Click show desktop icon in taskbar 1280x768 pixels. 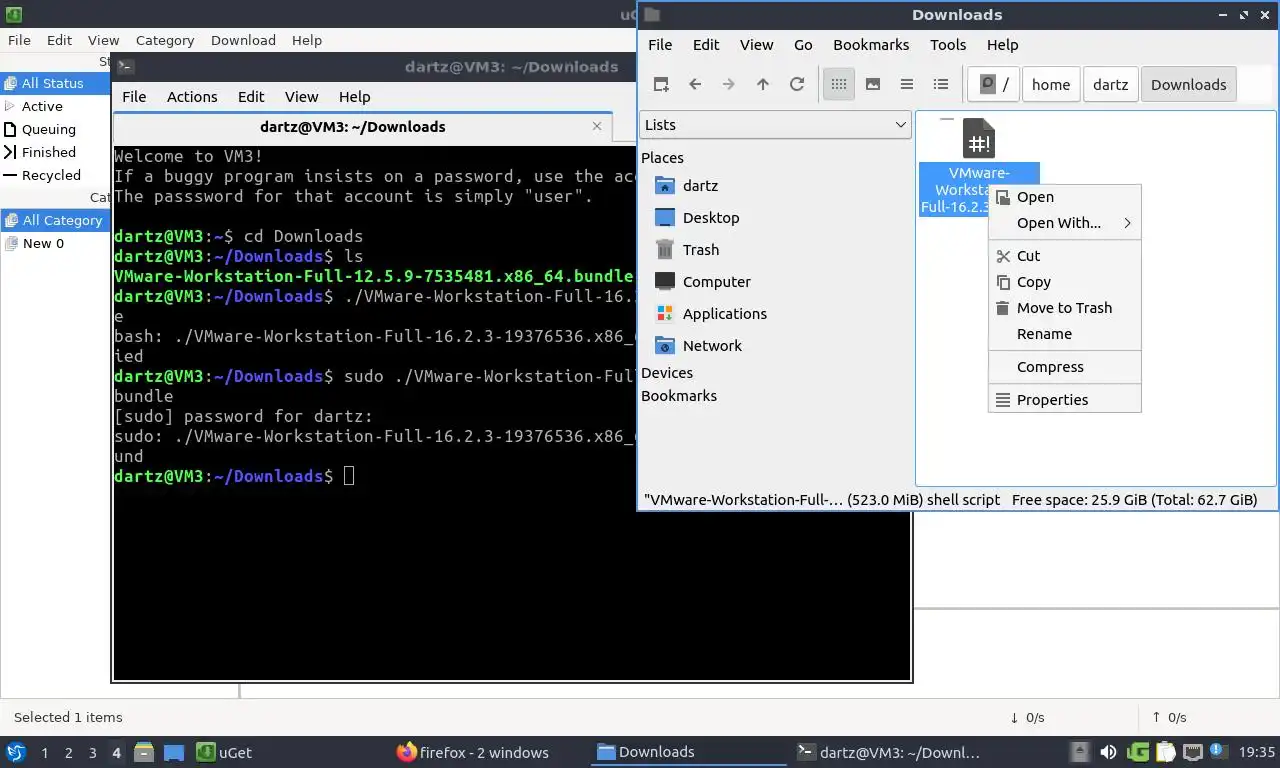click(174, 752)
